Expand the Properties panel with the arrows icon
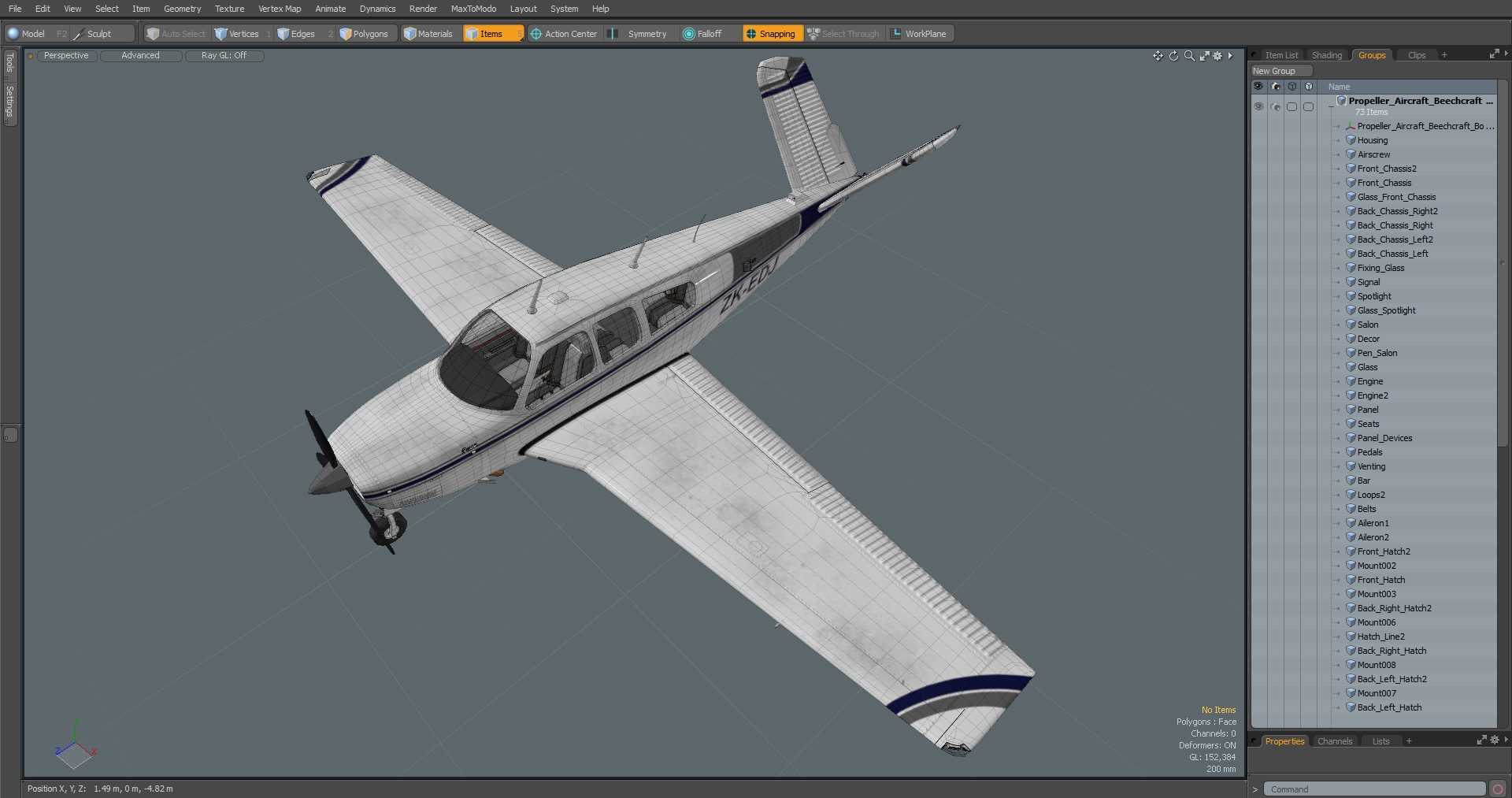1512x798 pixels. (1481, 740)
